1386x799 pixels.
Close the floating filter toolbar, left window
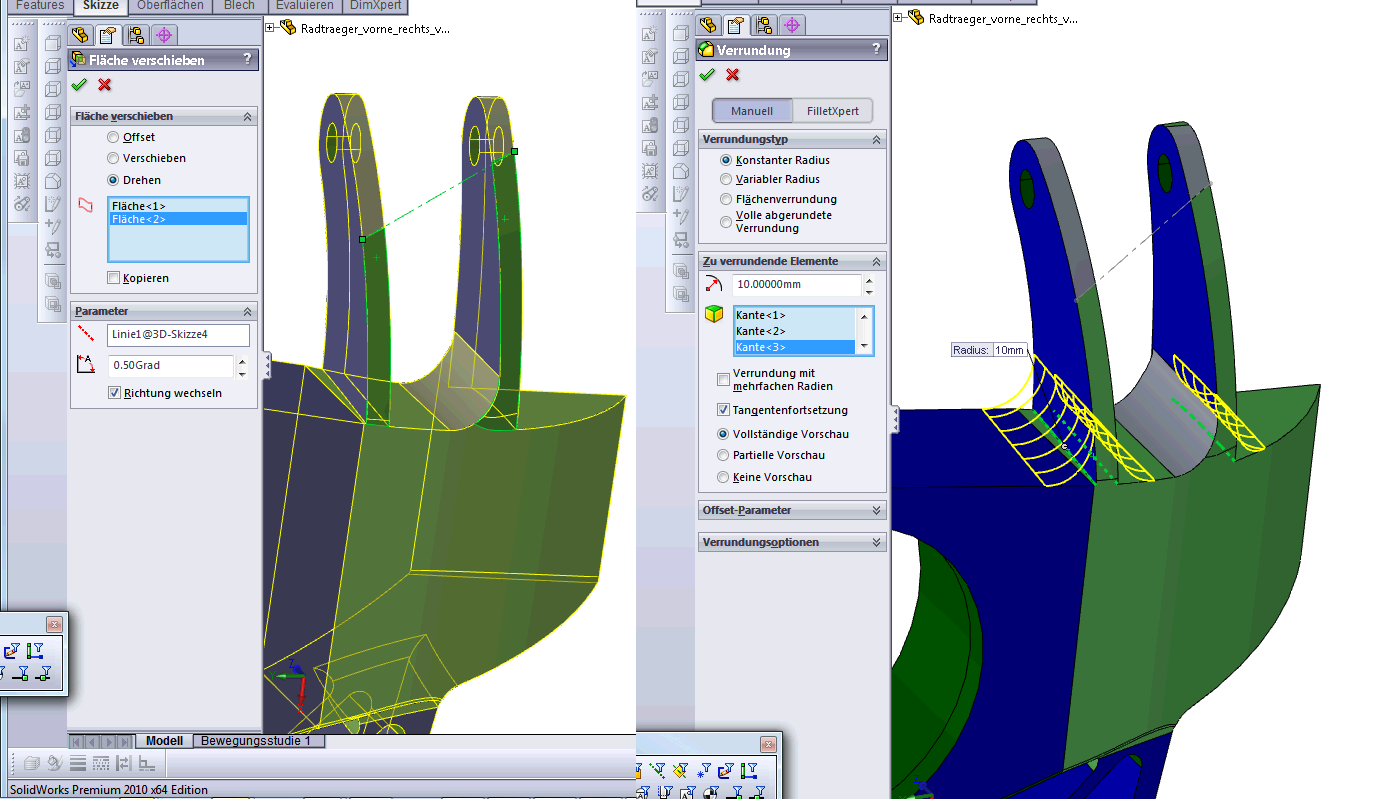(x=54, y=624)
